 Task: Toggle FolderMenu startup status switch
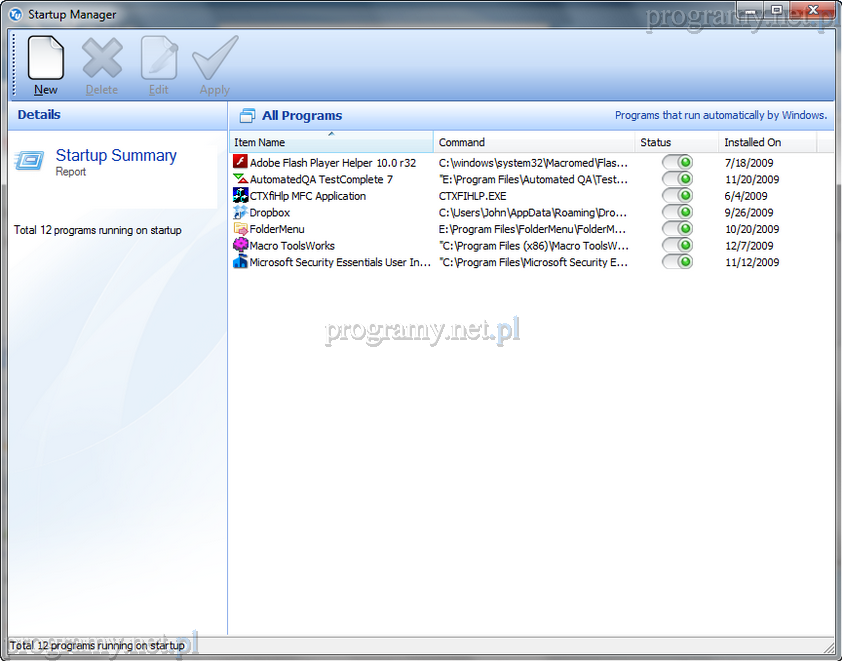tap(677, 229)
